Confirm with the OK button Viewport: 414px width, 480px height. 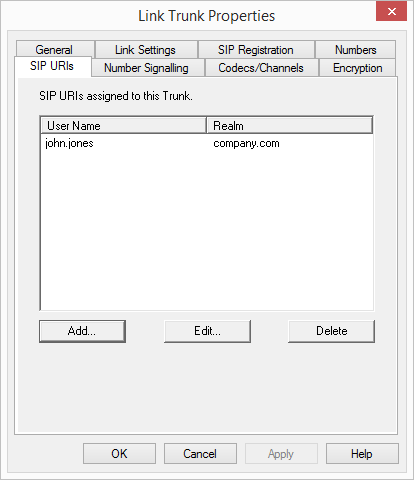click(x=119, y=454)
